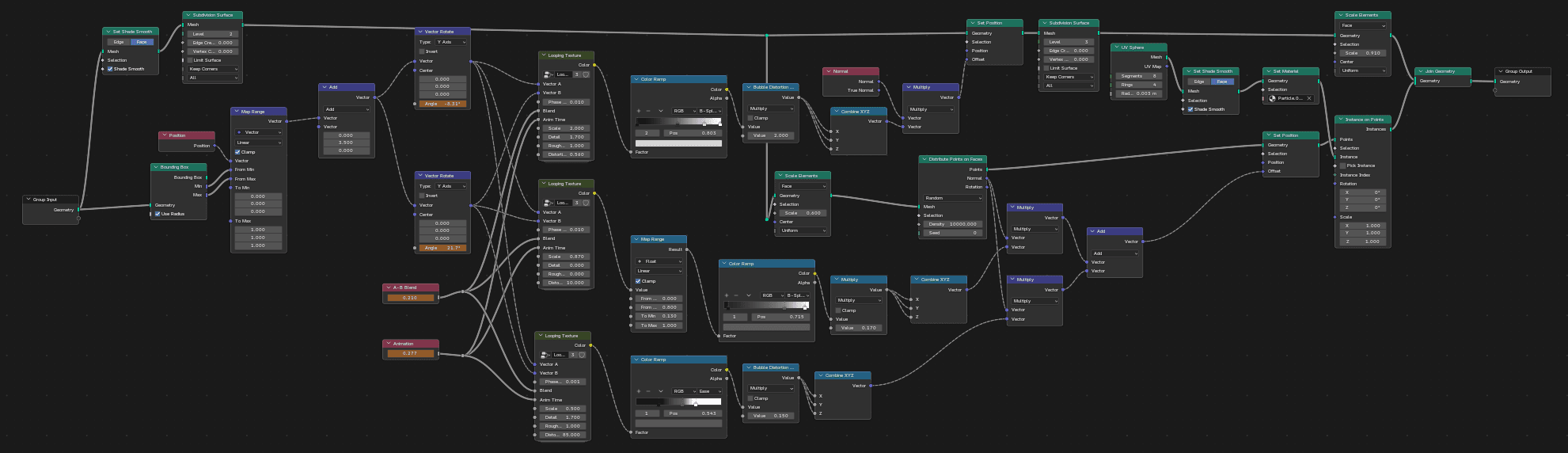Click Result output socket on float Map Range
This screenshot has height=453, width=1568.
pos(687,249)
